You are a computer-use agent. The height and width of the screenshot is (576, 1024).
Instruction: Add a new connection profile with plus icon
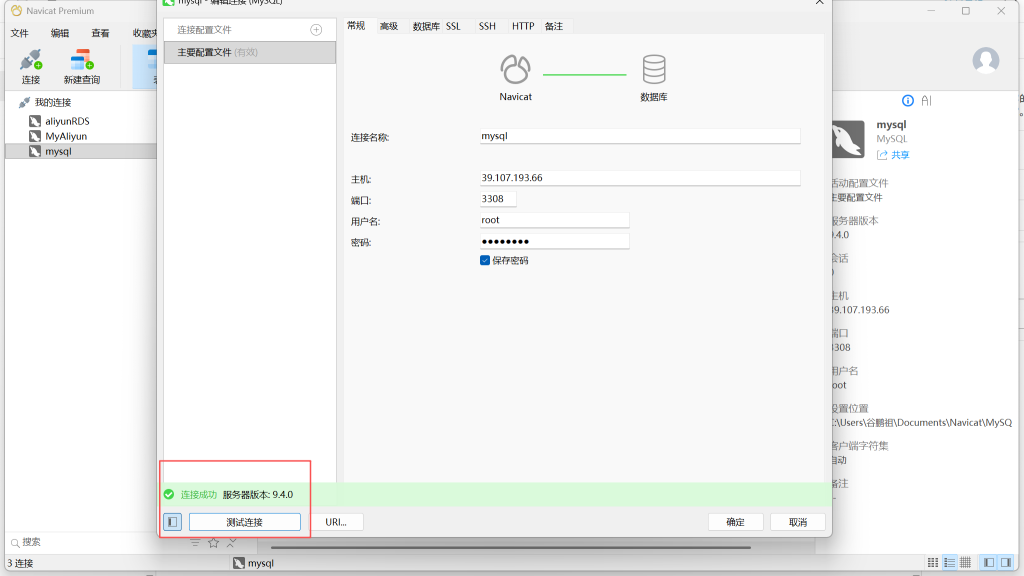316,30
